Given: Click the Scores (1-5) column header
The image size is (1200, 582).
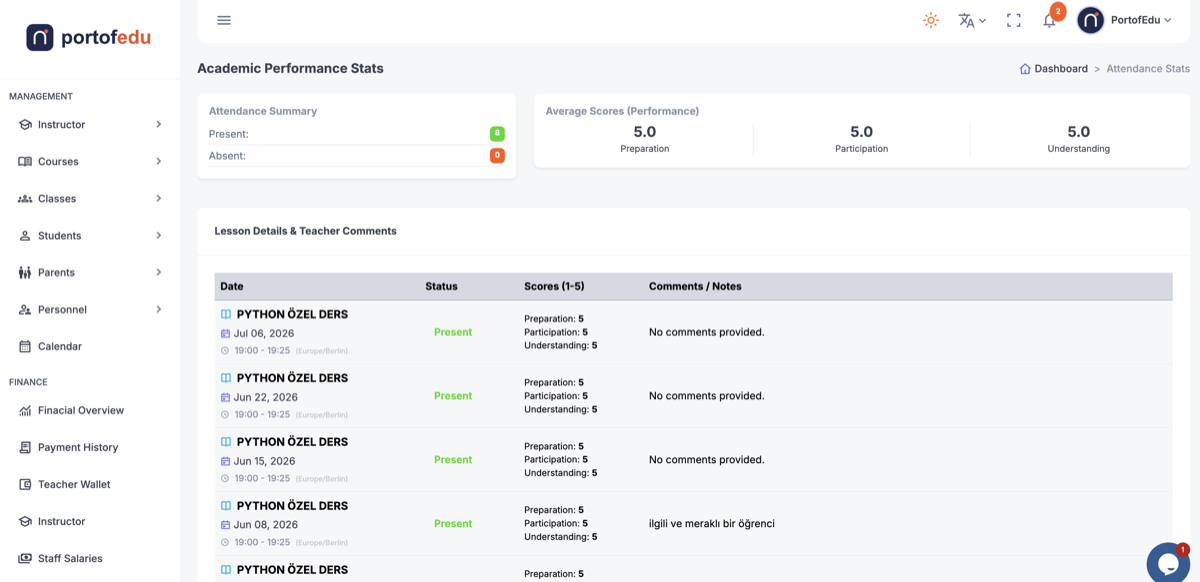Looking at the screenshot, I should (x=554, y=286).
